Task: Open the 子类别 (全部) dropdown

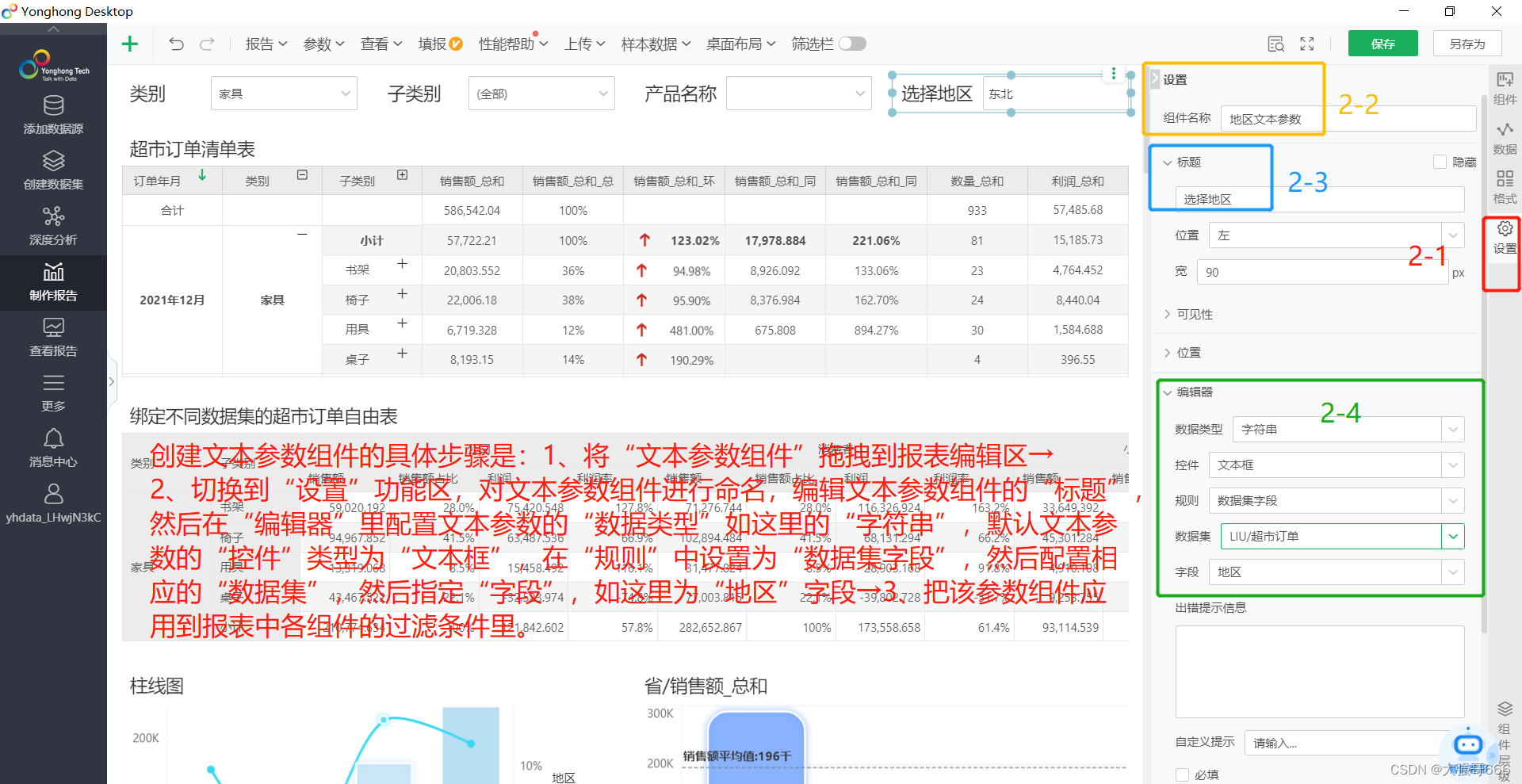Action: tap(541, 94)
